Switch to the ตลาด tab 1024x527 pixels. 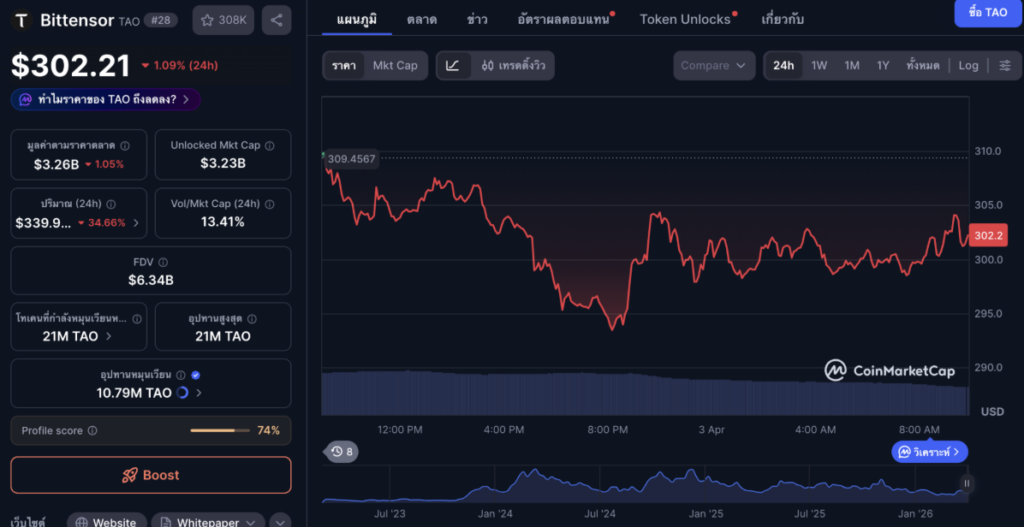point(421,19)
